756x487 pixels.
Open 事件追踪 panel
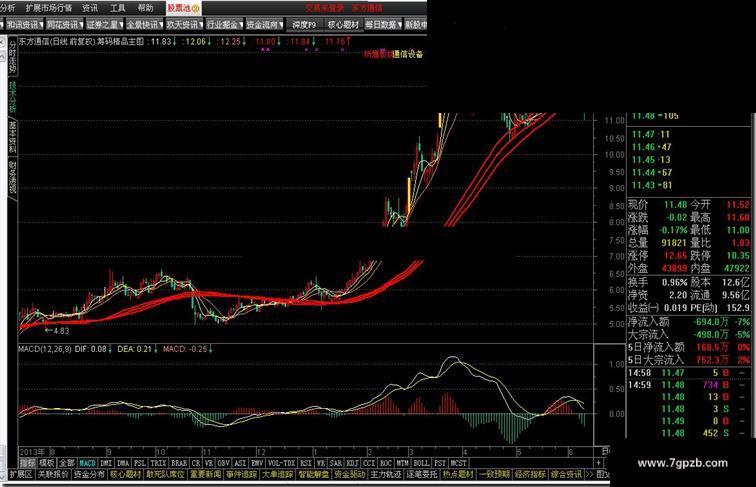242,474
